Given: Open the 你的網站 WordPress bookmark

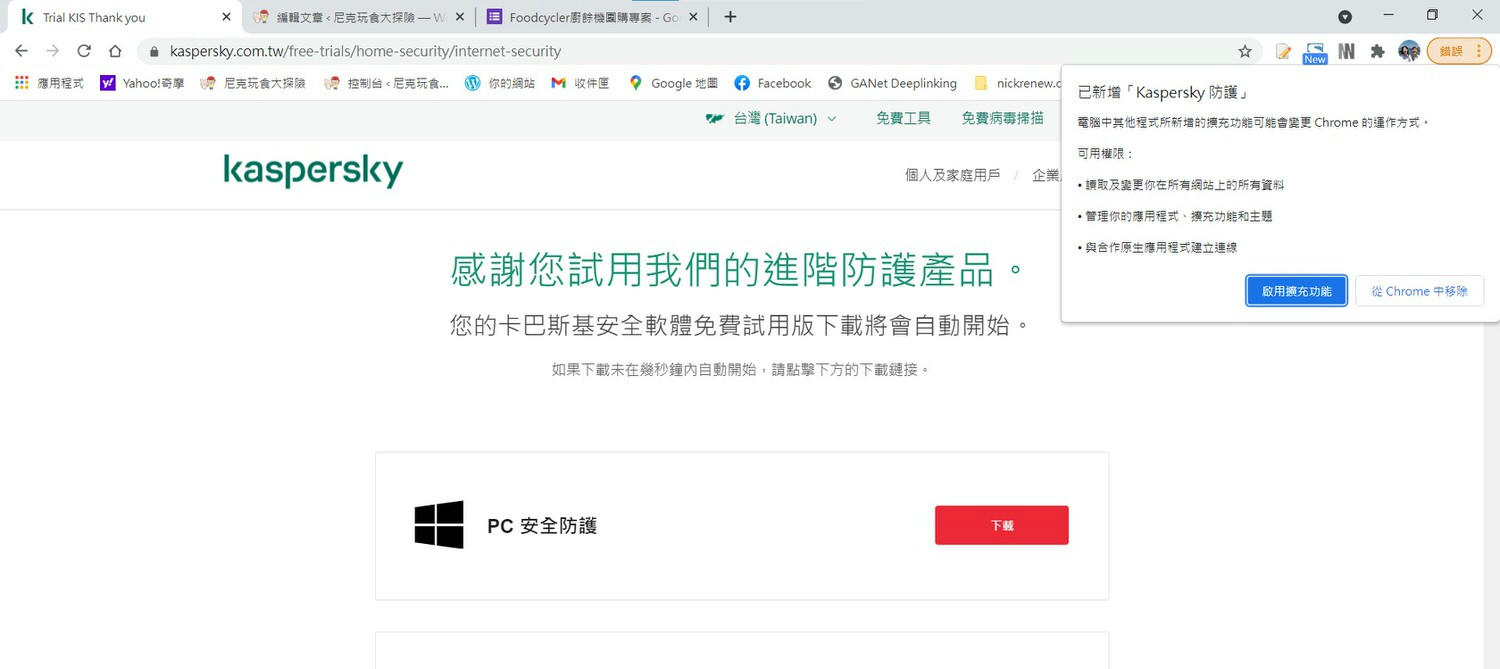Looking at the screenshot, I should [499, 83].
